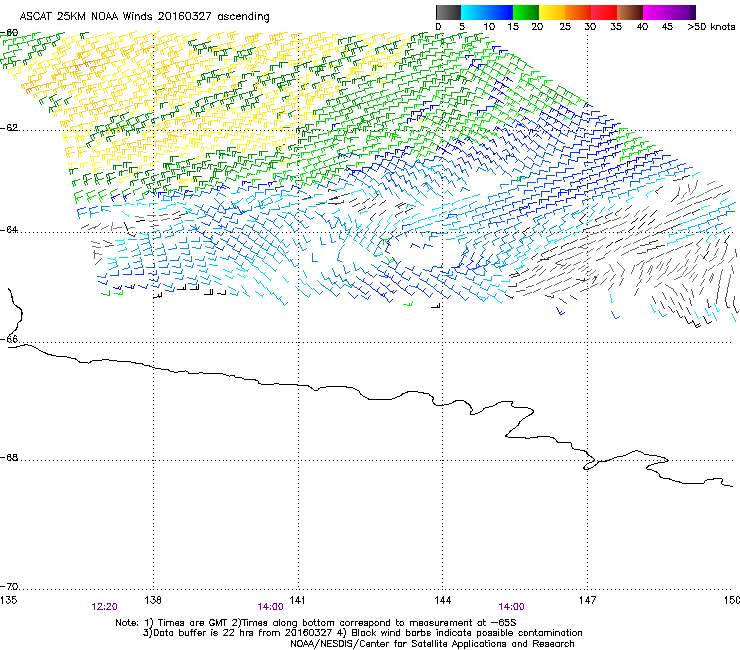Click the longitude label '147'
Image resolution: width=740 pixels, height=650 pixels.
click(x=587, y=600)
